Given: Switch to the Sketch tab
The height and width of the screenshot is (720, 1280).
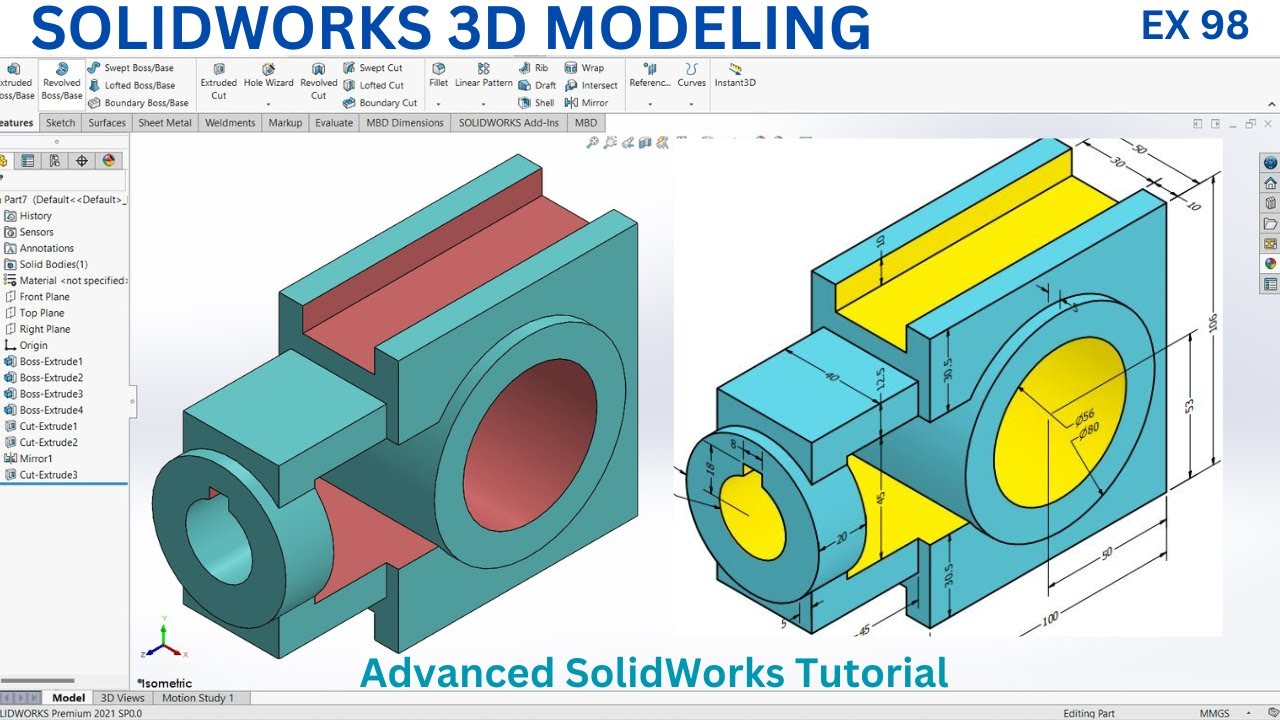Looking at the screenshot, I should [61, 123].
